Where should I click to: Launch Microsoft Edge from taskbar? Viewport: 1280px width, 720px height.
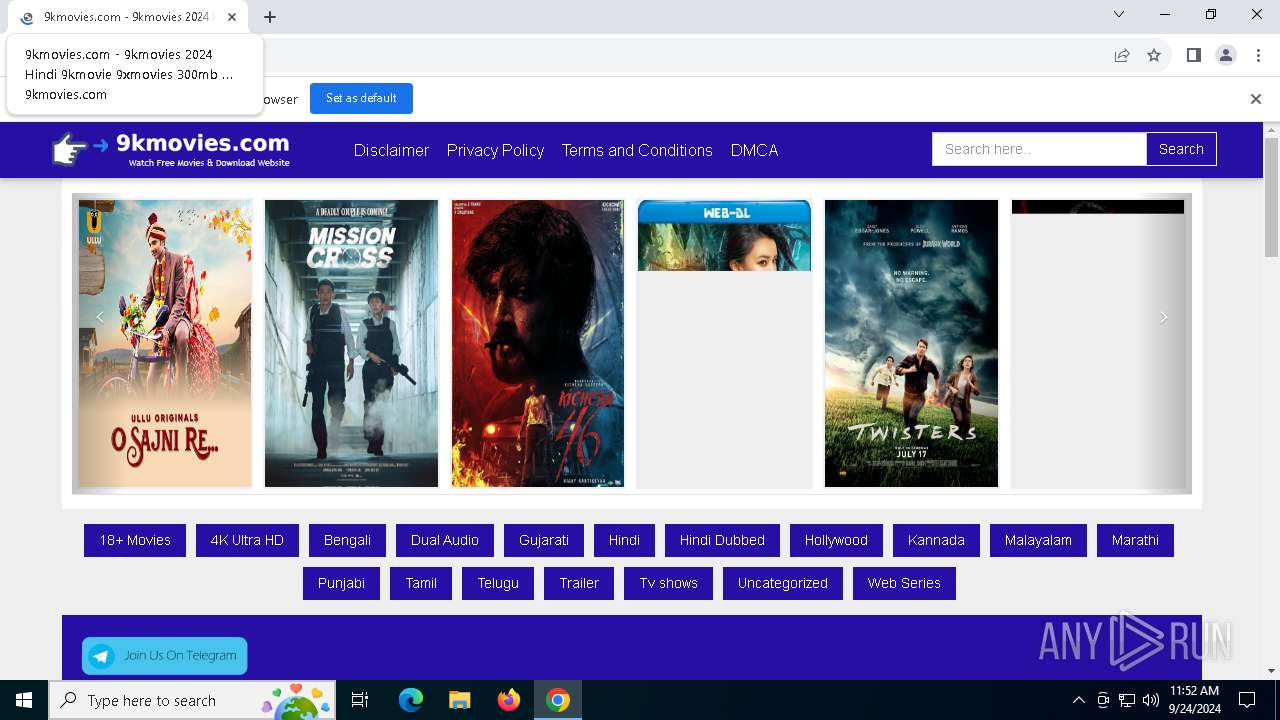click(411, 700)
